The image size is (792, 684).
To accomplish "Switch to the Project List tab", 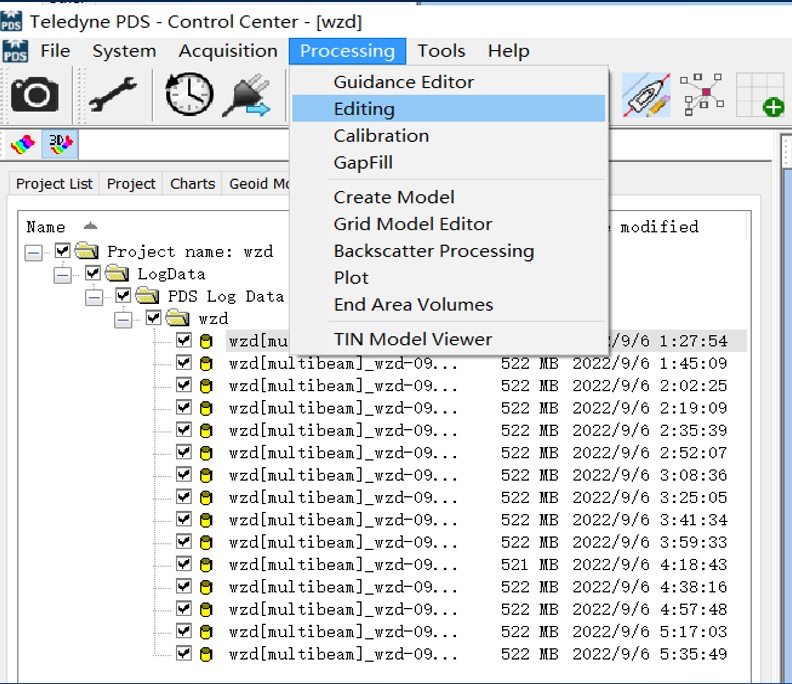I will pos(54,183).
